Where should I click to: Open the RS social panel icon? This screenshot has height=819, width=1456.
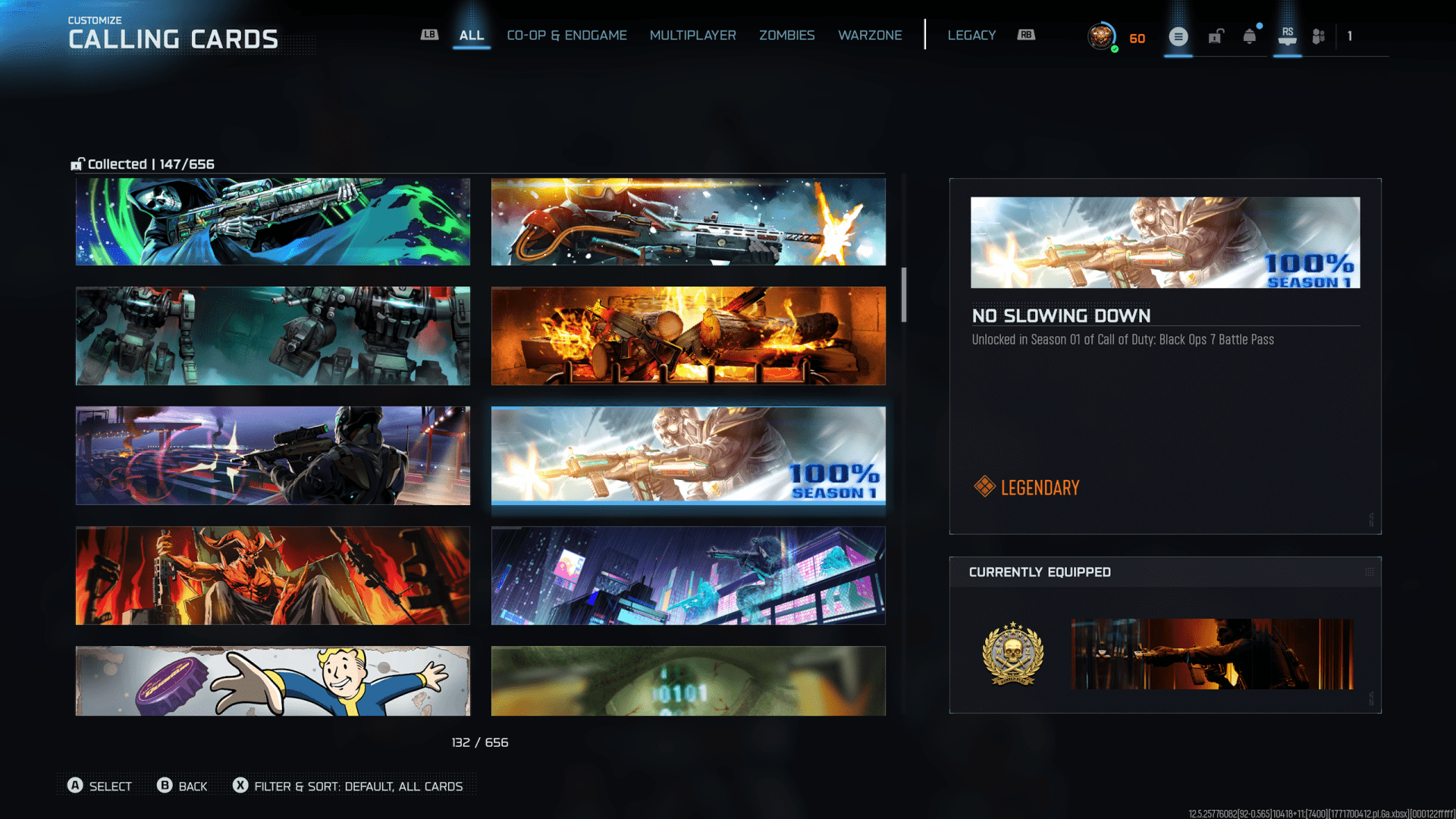point(1287,36)
